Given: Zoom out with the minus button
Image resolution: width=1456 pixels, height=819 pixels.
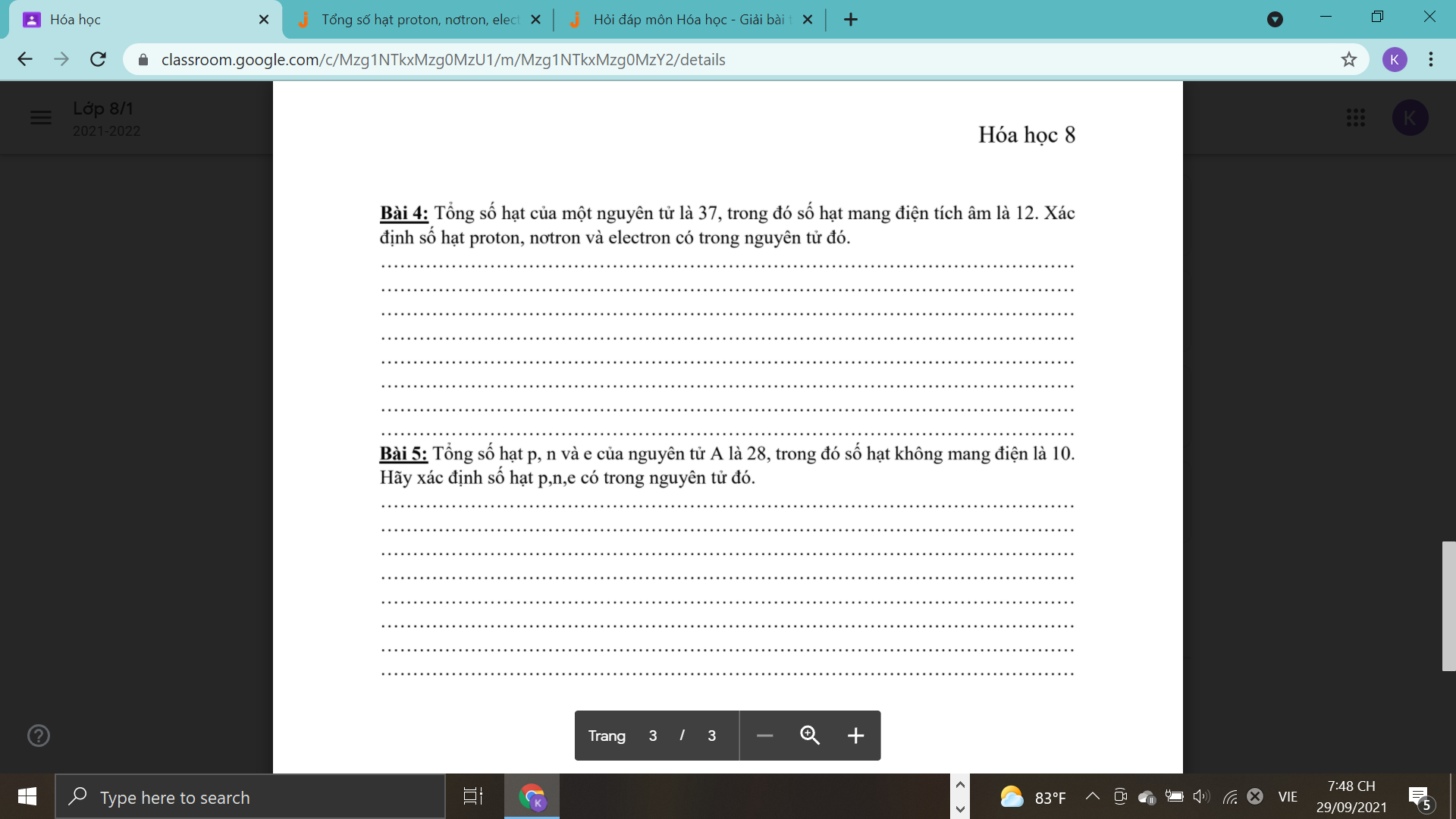Looking at the screenshot, I should [x=764, y=736].
